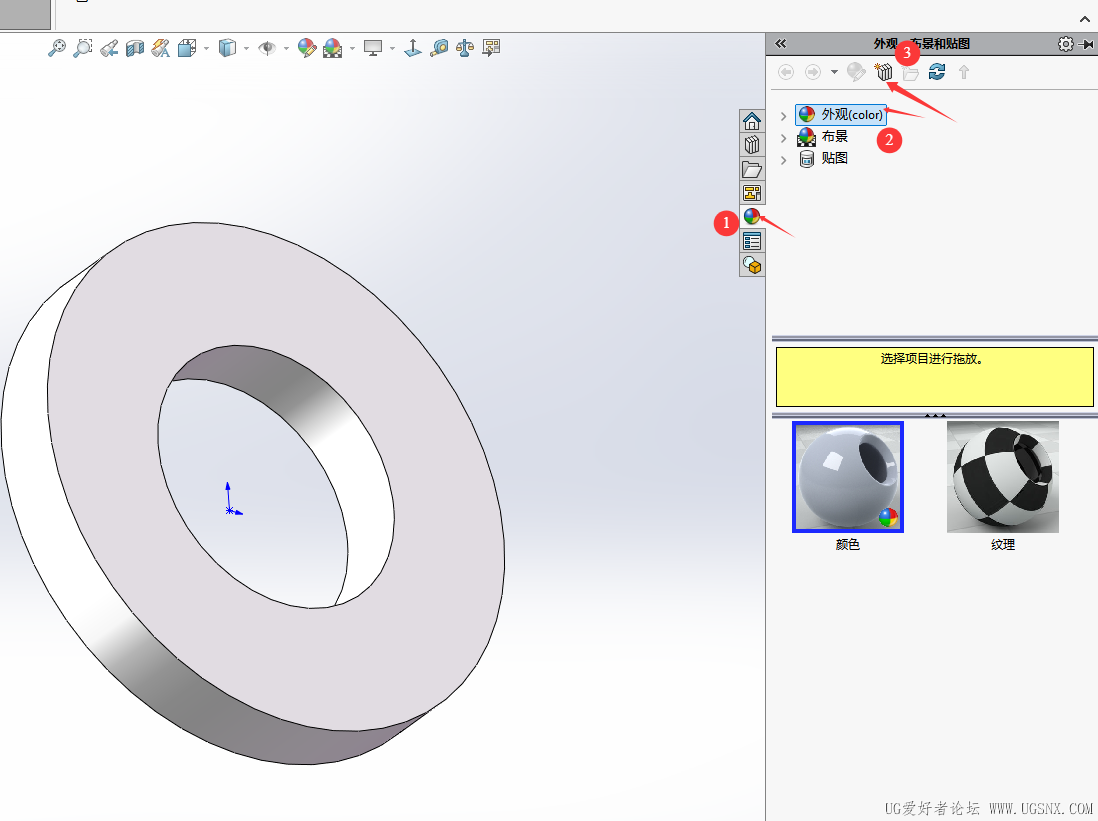The height and width of the screenshot is (821, 1098).
Task: Open the Custom Properties task pane tab
Action: 752,241
